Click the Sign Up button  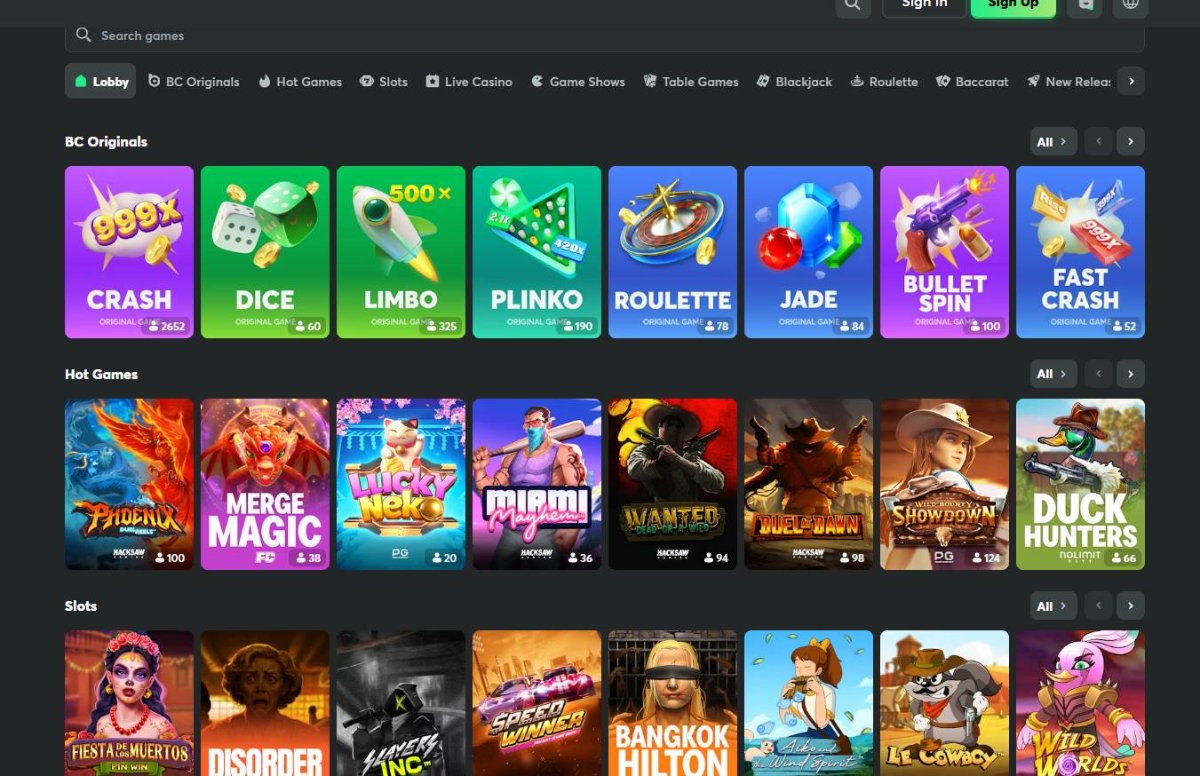pyautogui.click(x=1013, y=3)
